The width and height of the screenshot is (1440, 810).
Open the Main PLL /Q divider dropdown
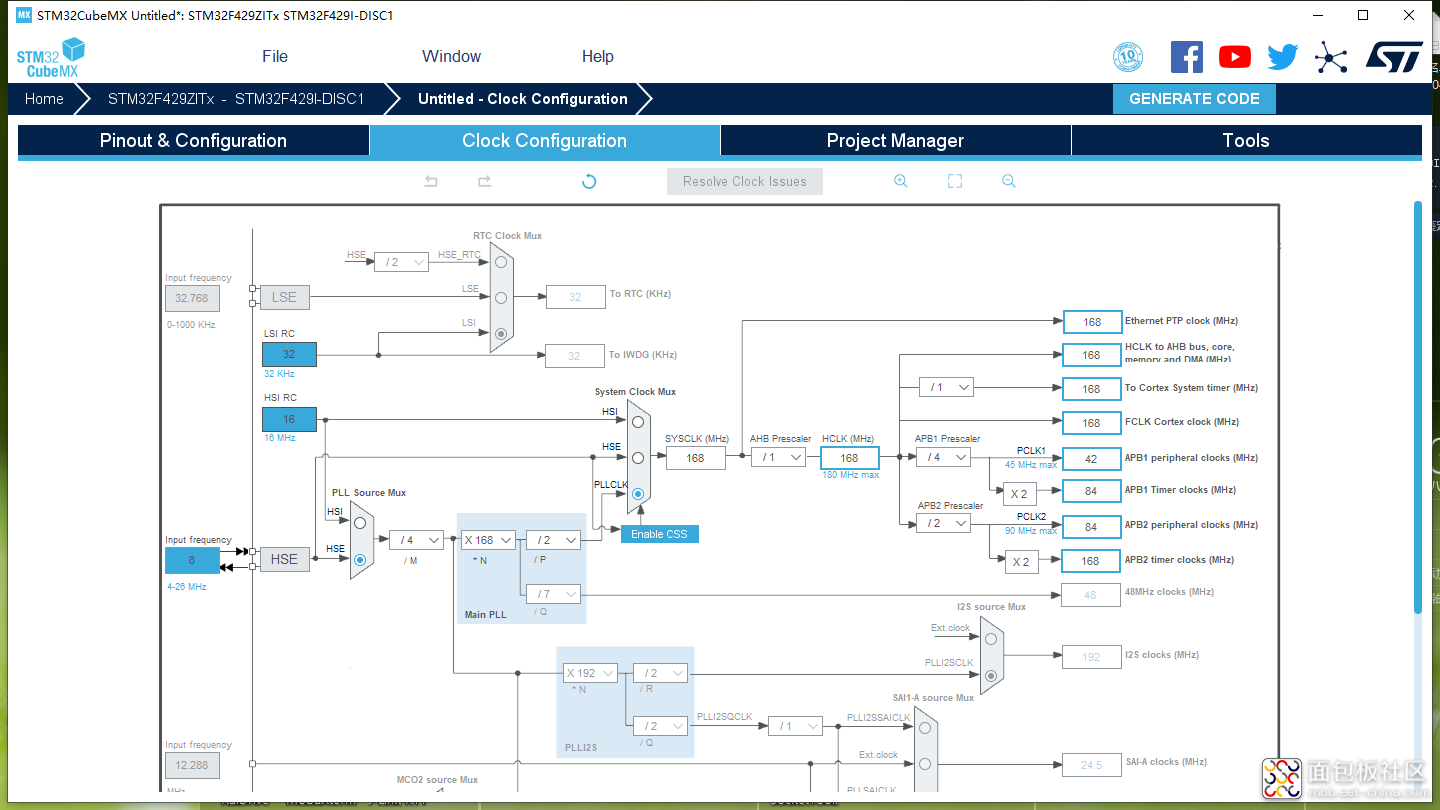[x=553, y=594]
